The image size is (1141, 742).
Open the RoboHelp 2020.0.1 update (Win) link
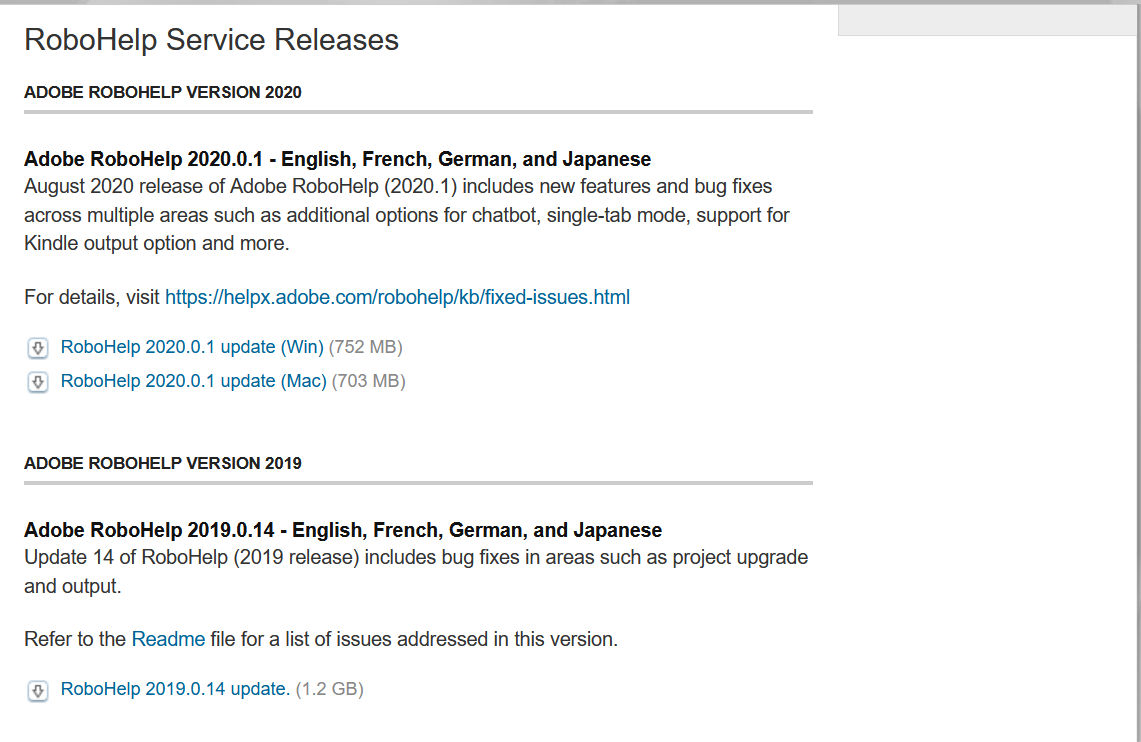(192, 347)
